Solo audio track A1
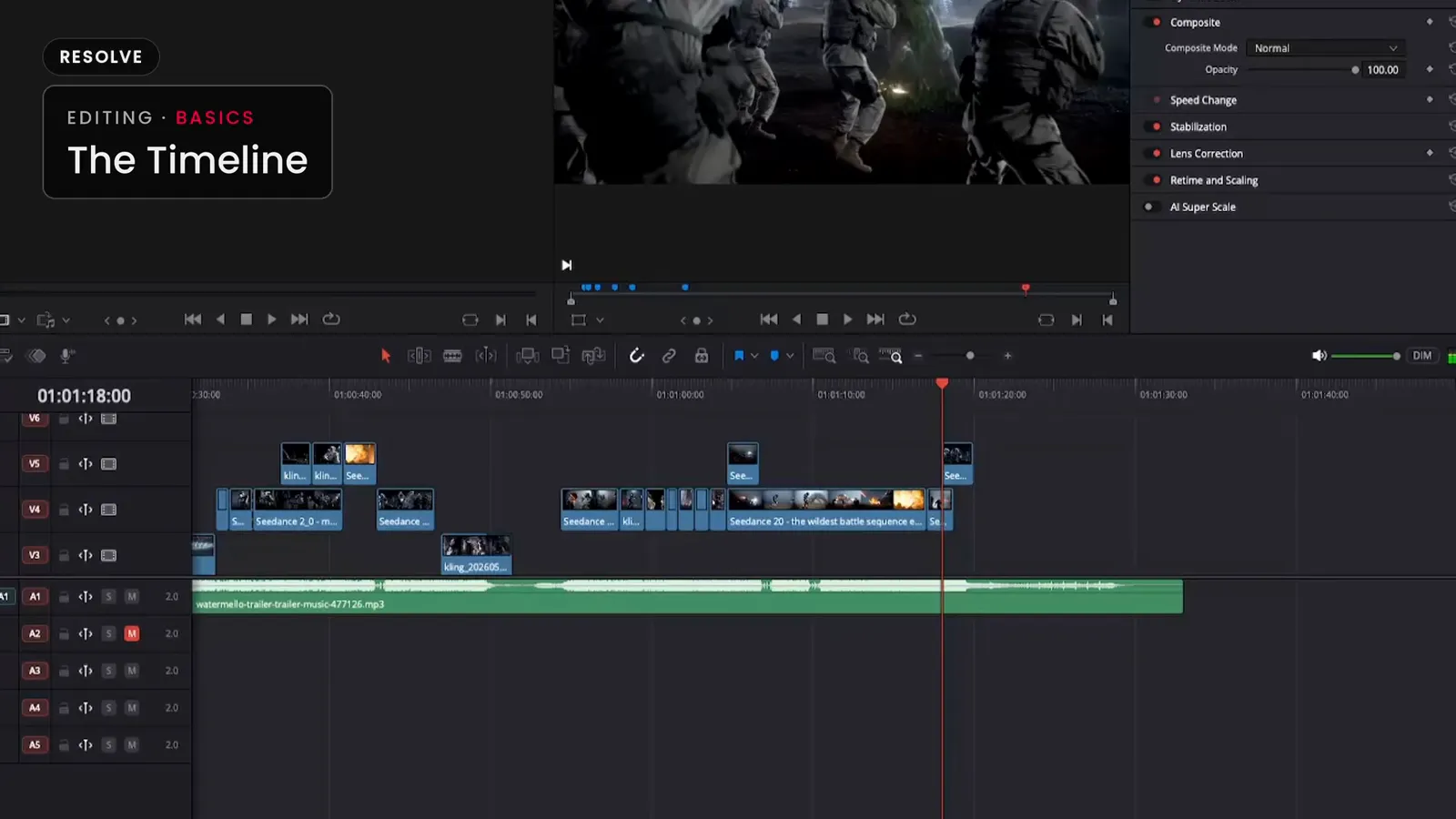Image resolution: width=1456 pixels, height=819 pixels. coord(108,597)
